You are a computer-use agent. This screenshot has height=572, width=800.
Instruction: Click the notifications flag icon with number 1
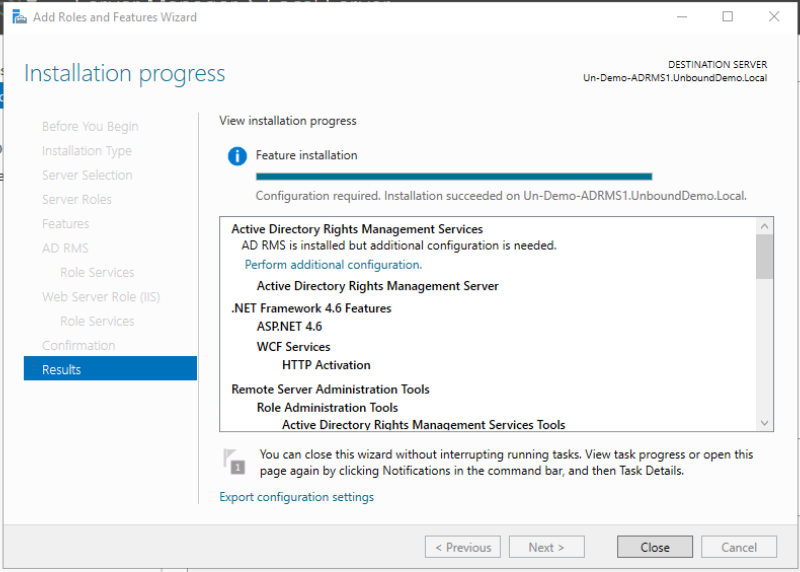(234, 461)
